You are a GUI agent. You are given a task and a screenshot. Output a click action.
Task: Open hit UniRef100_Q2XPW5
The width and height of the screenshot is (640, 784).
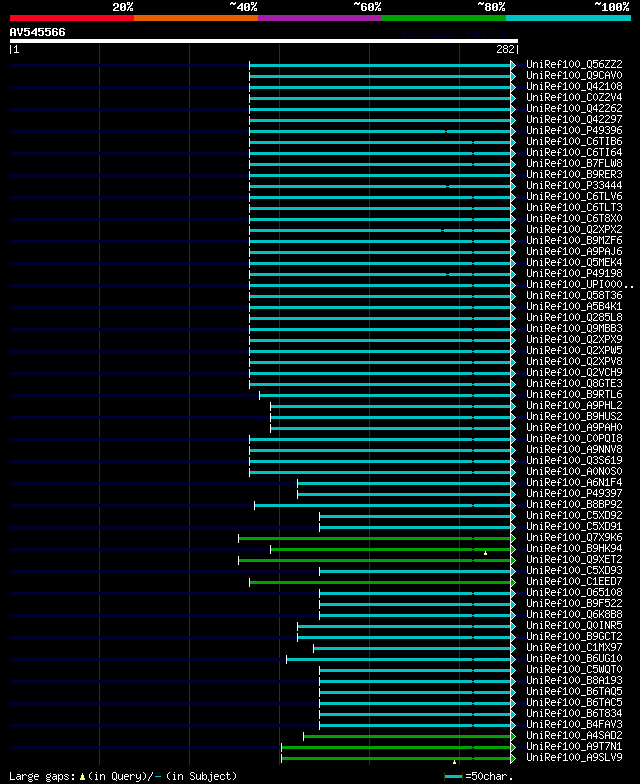[574, 350]
